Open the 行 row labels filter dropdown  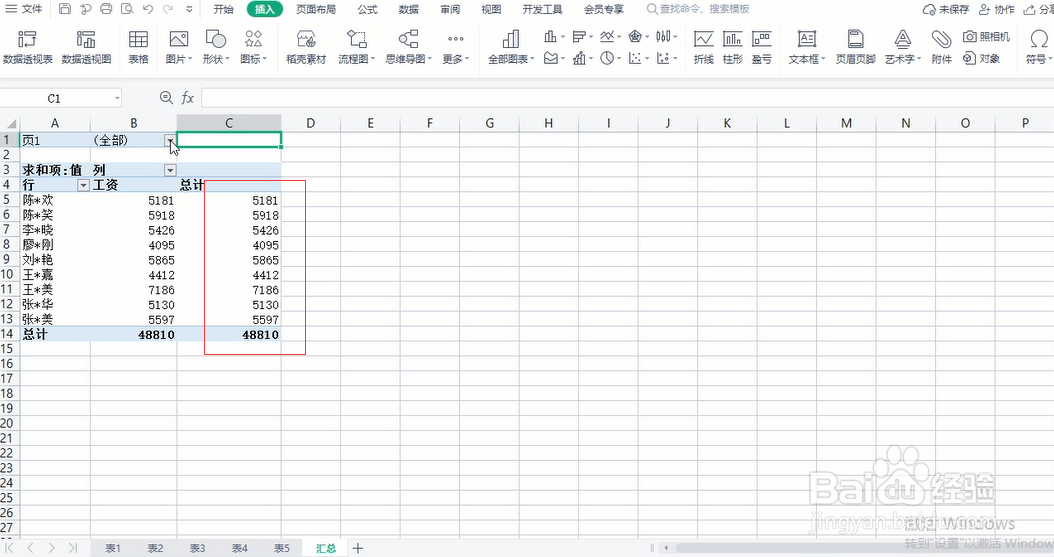coord(83,185)
